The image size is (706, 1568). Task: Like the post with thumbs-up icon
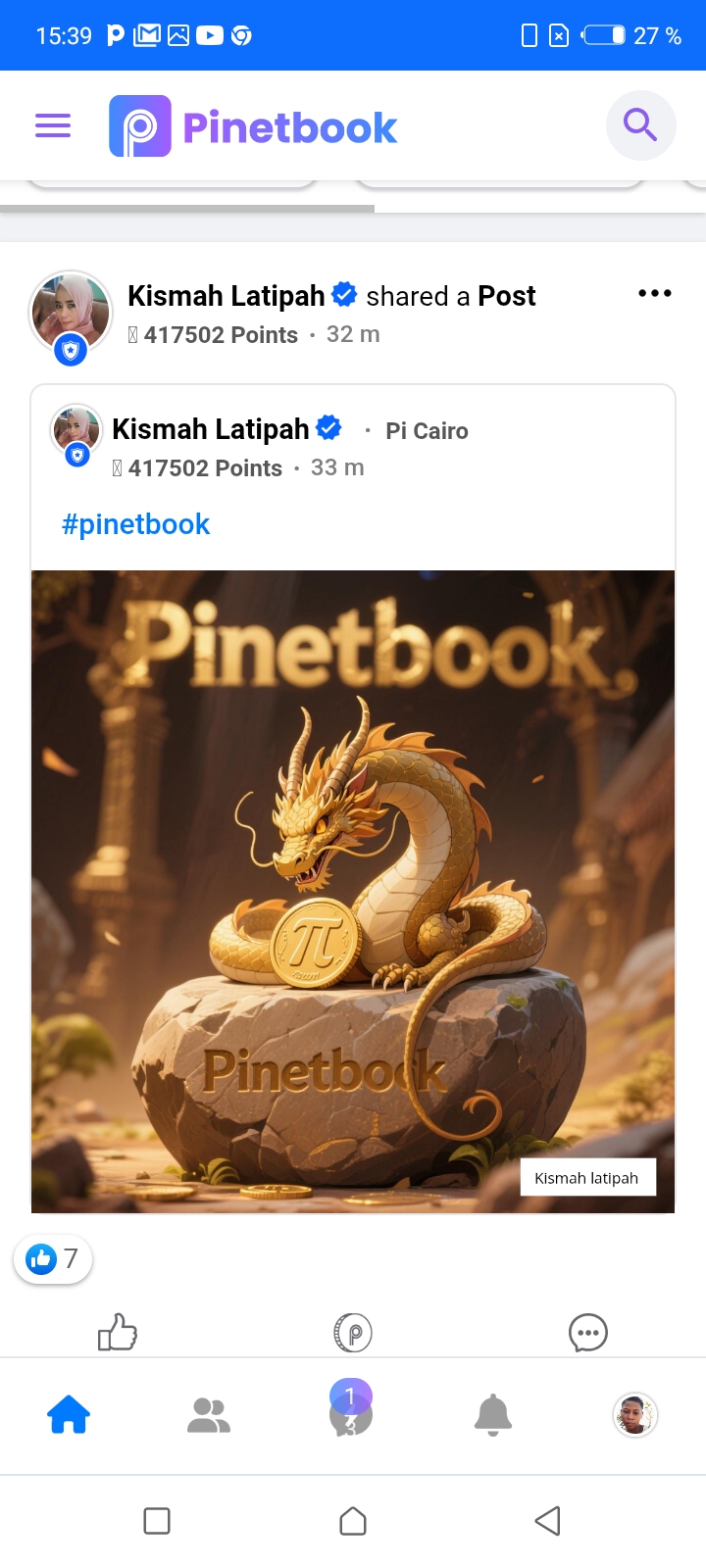click(118, 1332)
